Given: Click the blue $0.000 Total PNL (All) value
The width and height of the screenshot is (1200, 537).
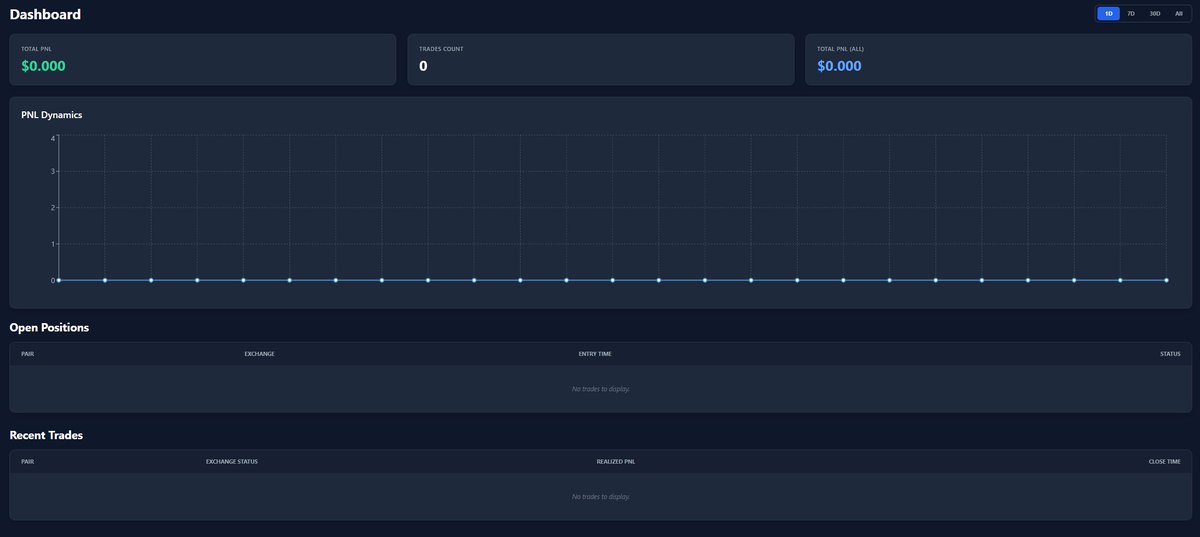Looking at the screenshot, I should click(839, 66).
